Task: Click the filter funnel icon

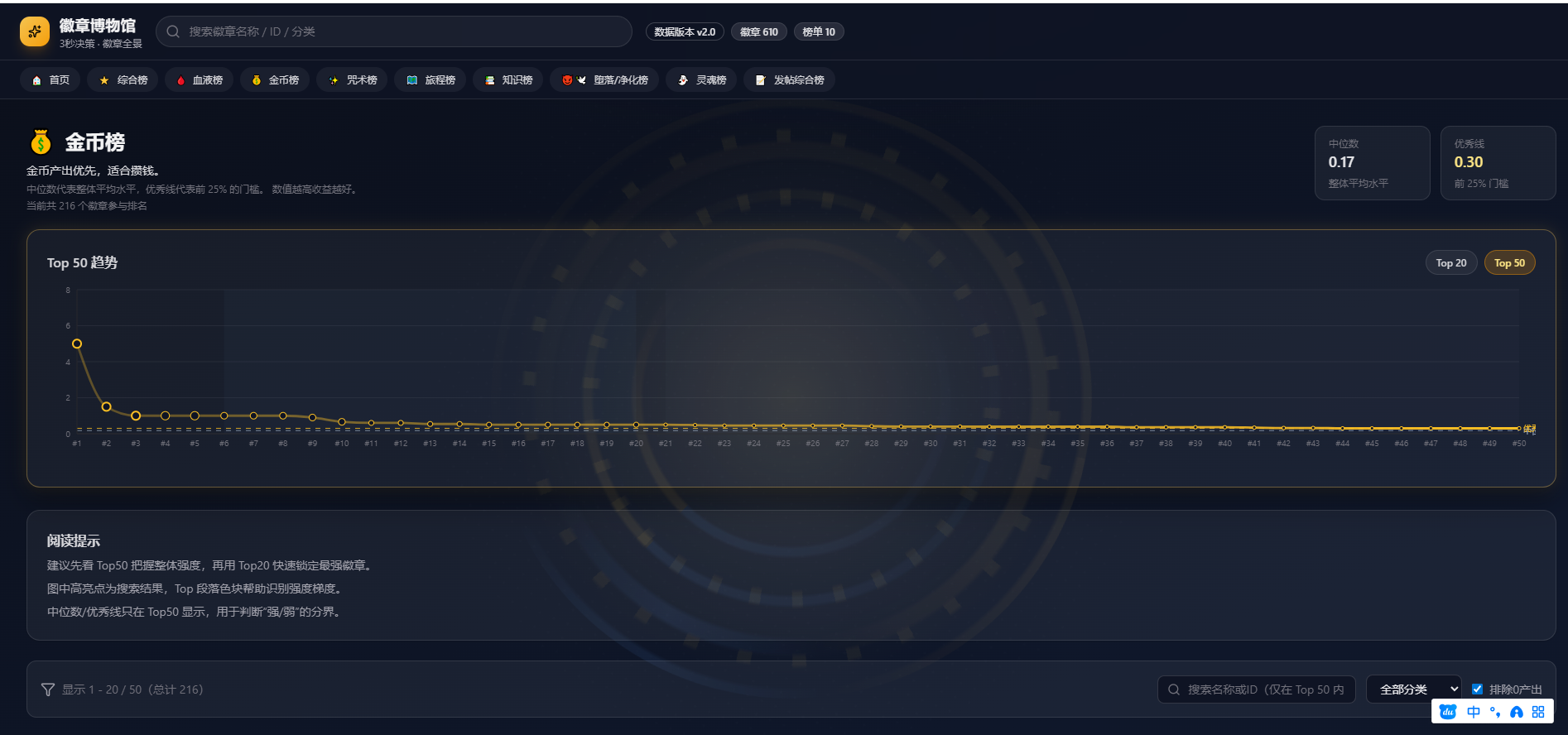Action: pyautogui.click(x=48, y=689)
